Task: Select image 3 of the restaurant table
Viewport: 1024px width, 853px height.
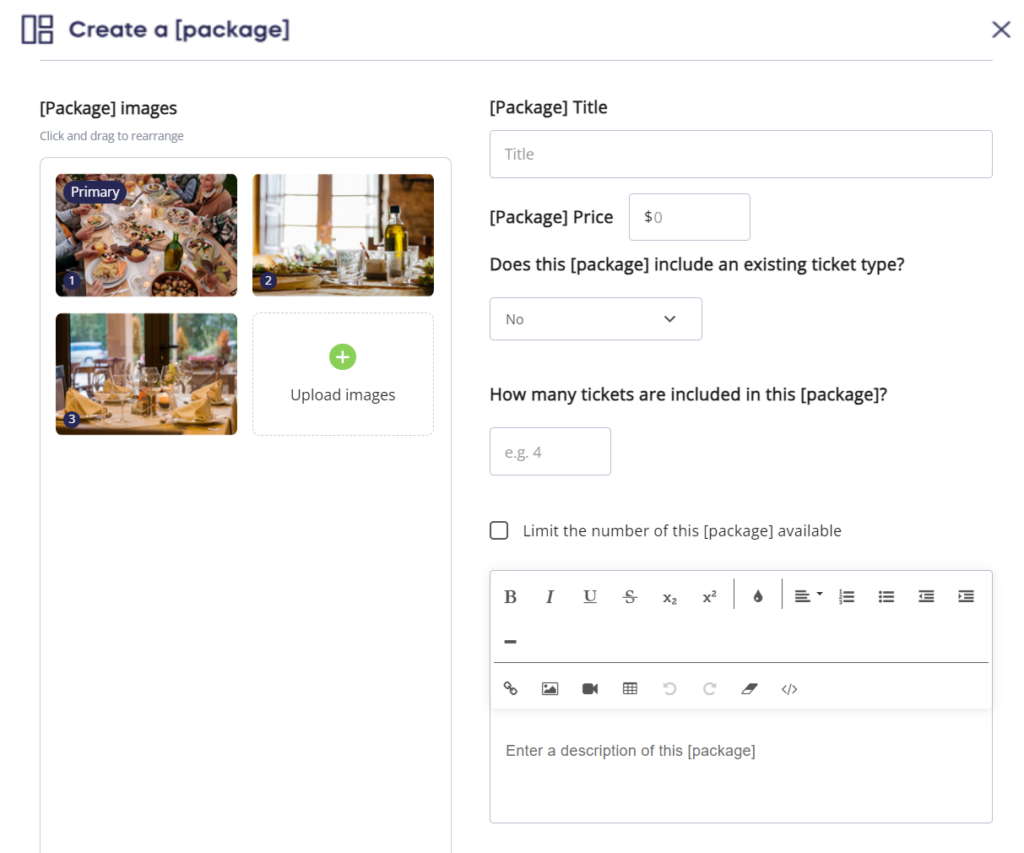Action: coord(146,374)
